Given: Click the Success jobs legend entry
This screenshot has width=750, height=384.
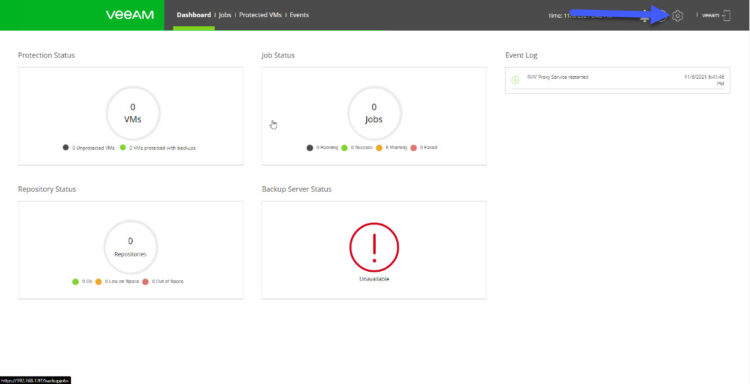Looking at the screenshot, I should [357, 147].
